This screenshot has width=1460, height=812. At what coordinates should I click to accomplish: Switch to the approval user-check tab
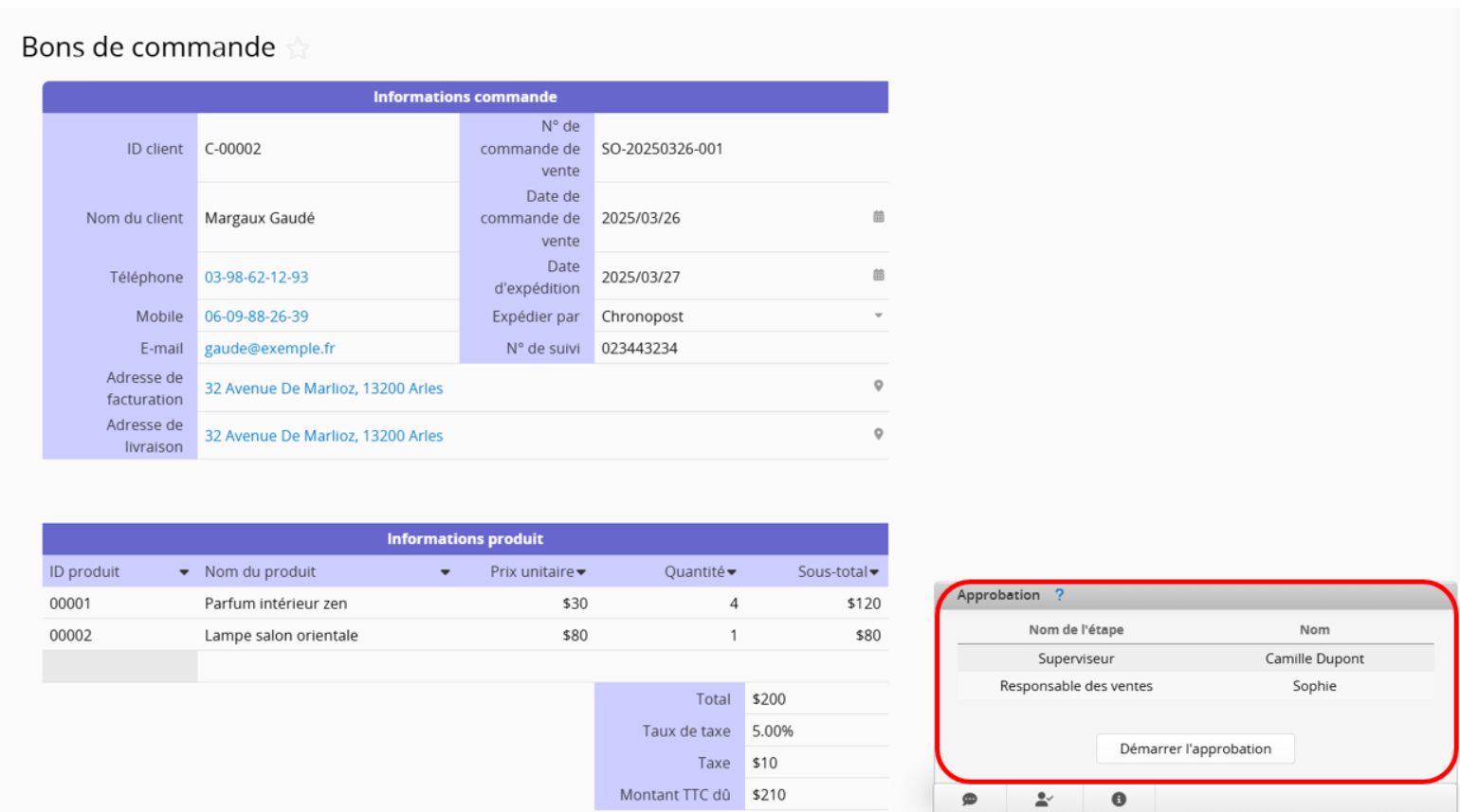(x=1043, y=799)
